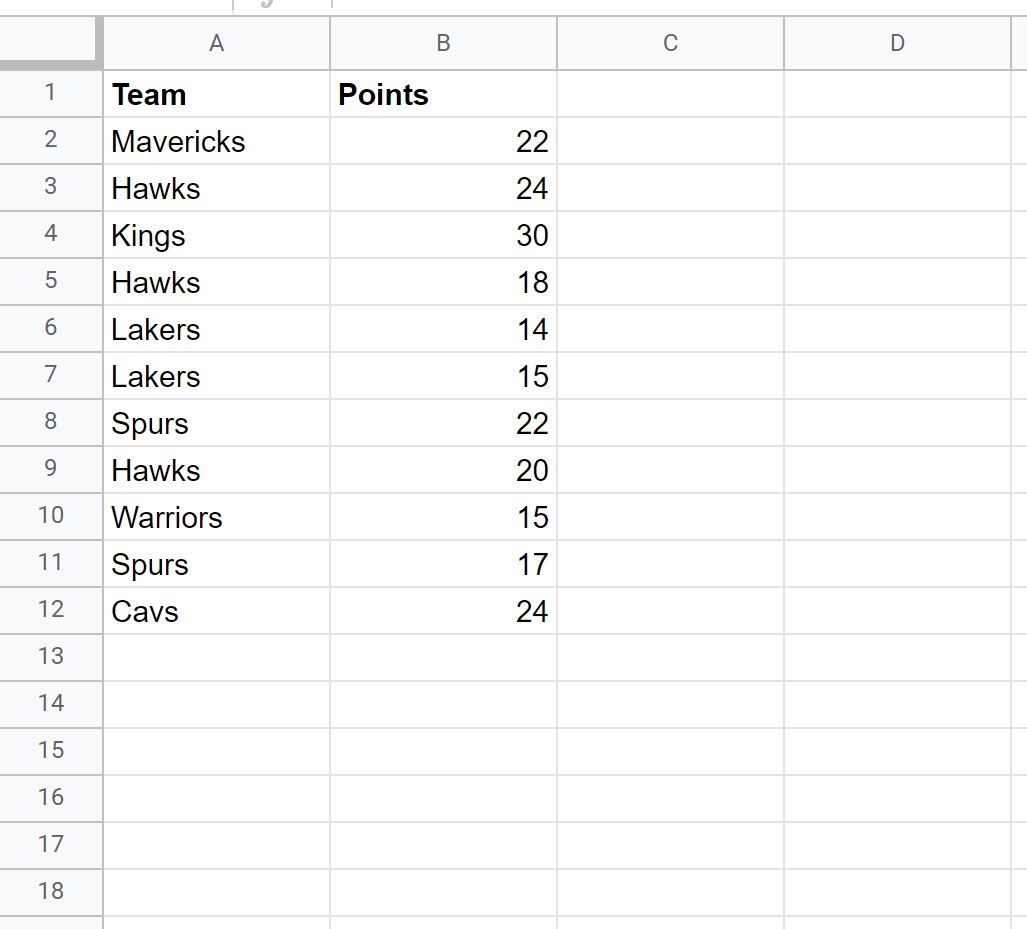The height and width of the screenshot is (929, 1027).
Task: Select all cells using the corner button
Action: pyautogui.click(x=50, y=43)
